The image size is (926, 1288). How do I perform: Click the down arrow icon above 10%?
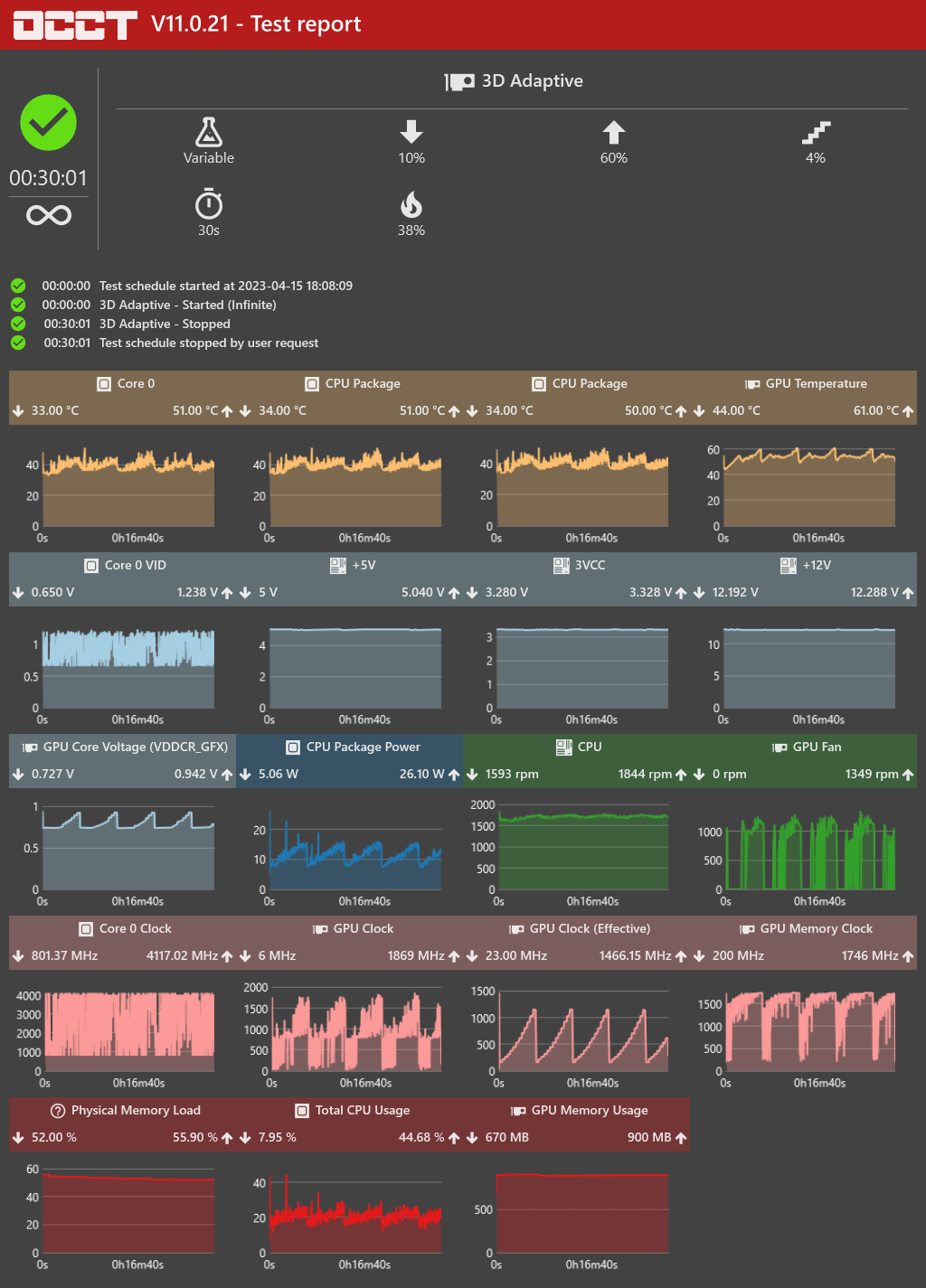tap(411, 132)
